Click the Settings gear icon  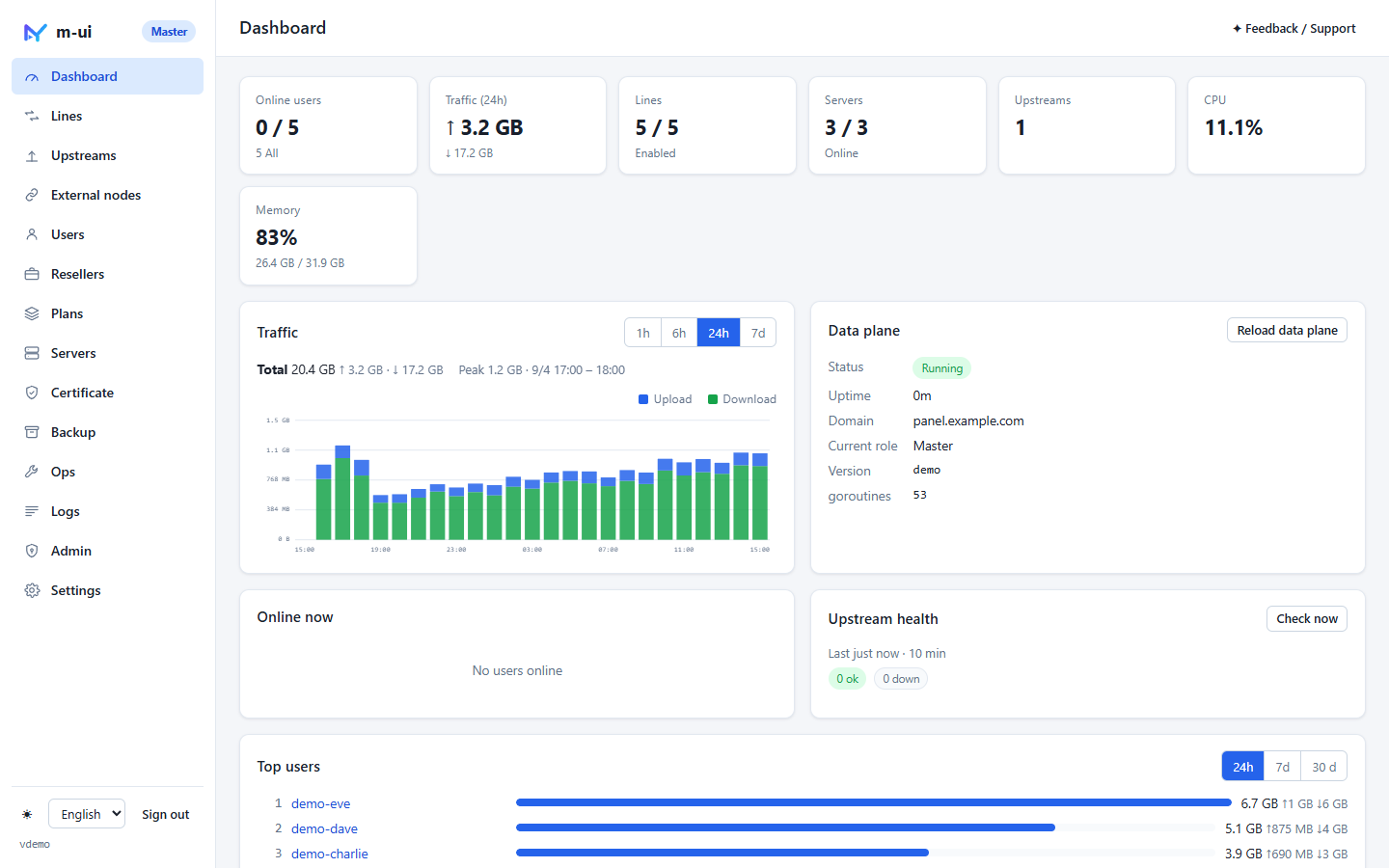click(32, 591)
